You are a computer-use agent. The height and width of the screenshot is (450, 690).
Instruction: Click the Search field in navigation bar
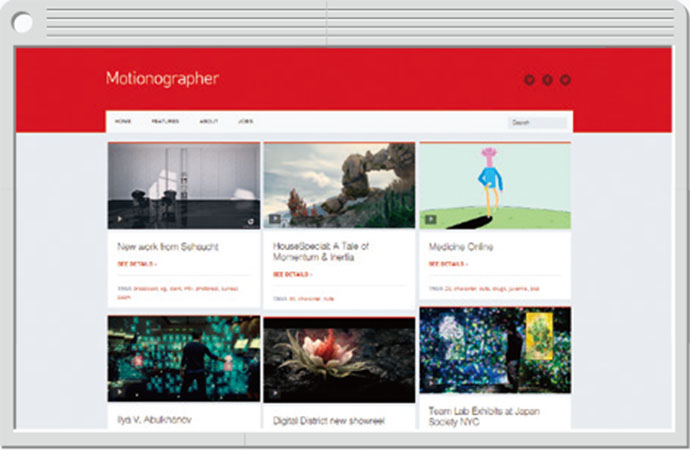[x=537, y=122]
